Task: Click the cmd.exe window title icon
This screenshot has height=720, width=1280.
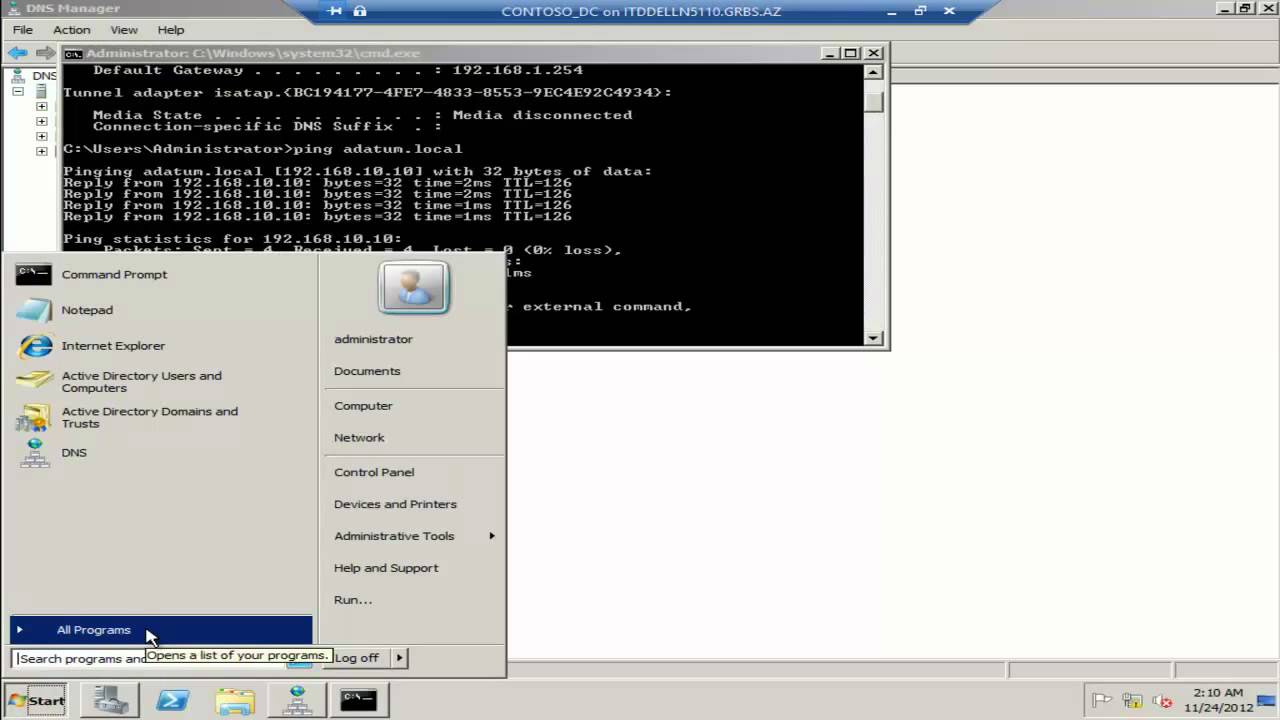Action: pos(73,54)
